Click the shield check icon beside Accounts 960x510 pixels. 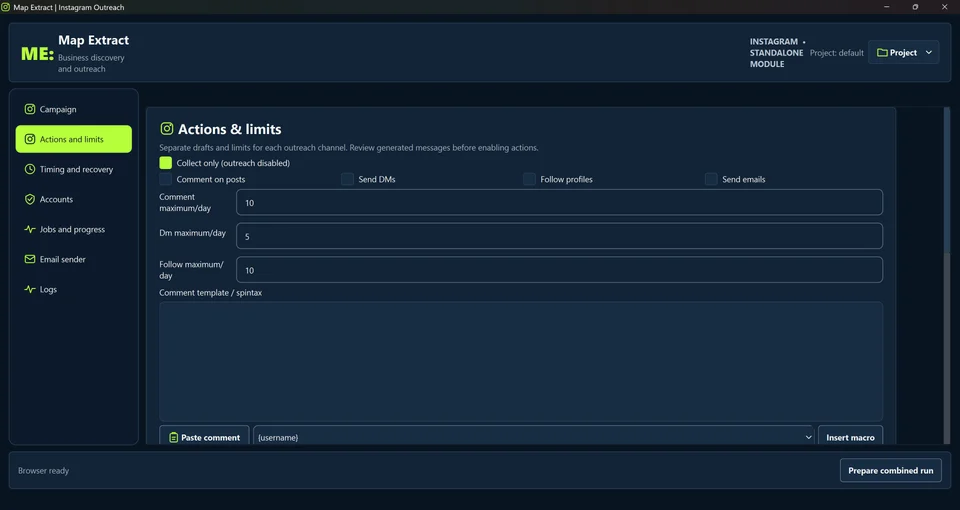29,199
